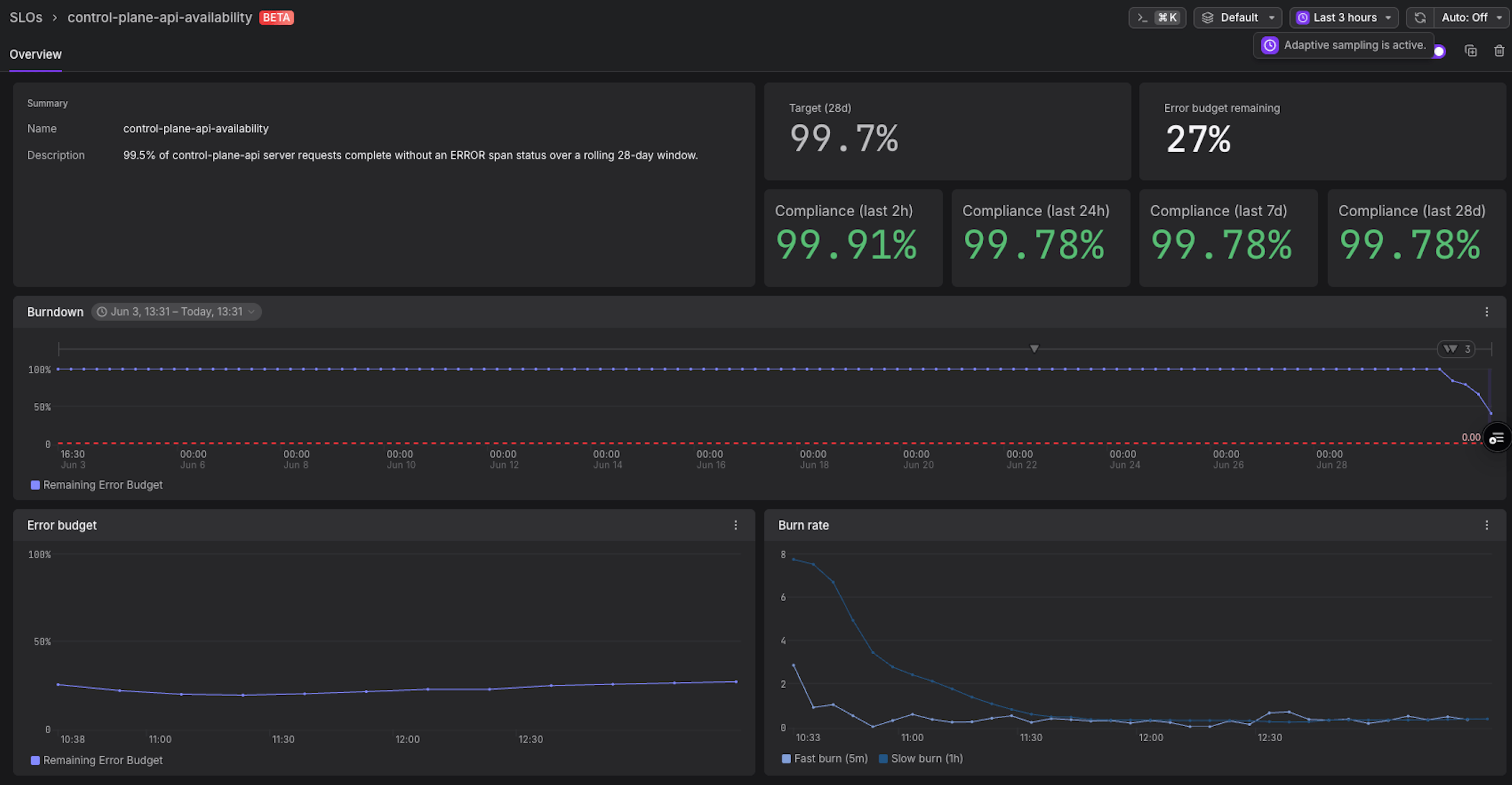The image size is (1512, 785).
Task: Click the Jun 22 axis label on Burndown
Action: click(x=1021, y=459)
